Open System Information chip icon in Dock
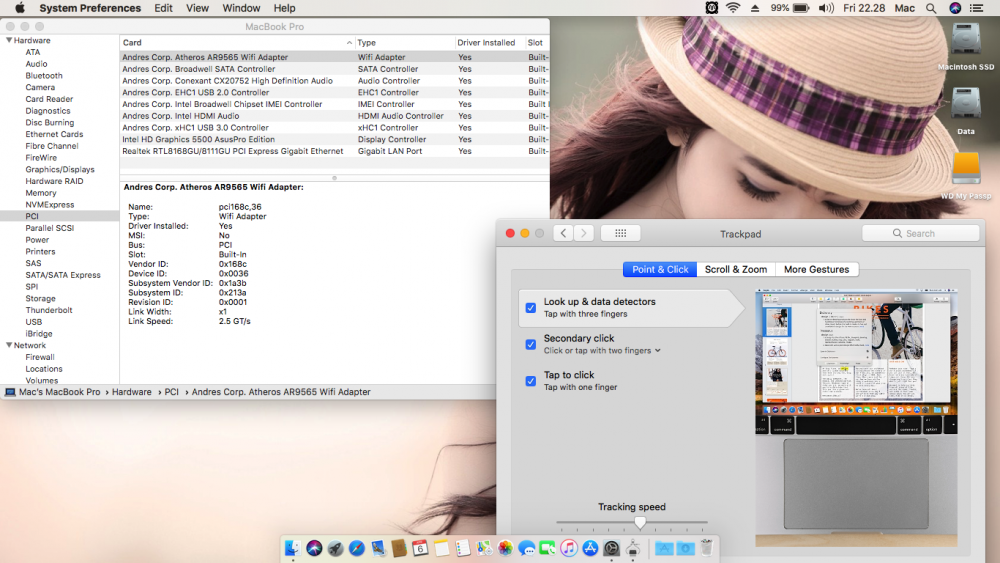The height and width of the screenshot is (563, 1000). [633, 548]
